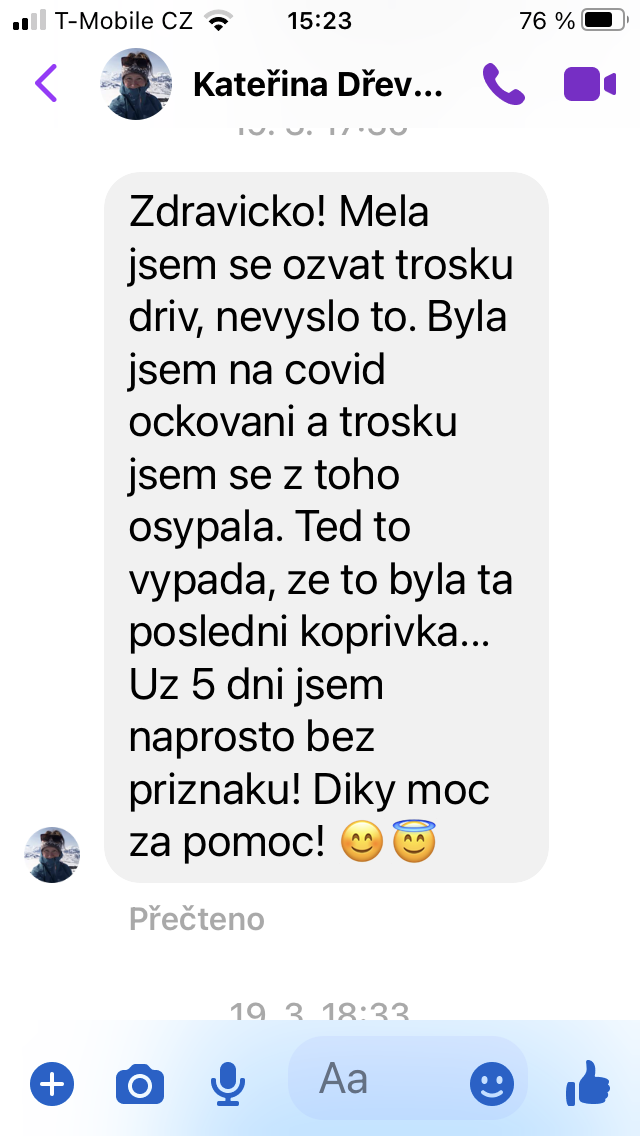Send a thumbs-up like
This screenshot has width=640, height=1136.
587,1083
